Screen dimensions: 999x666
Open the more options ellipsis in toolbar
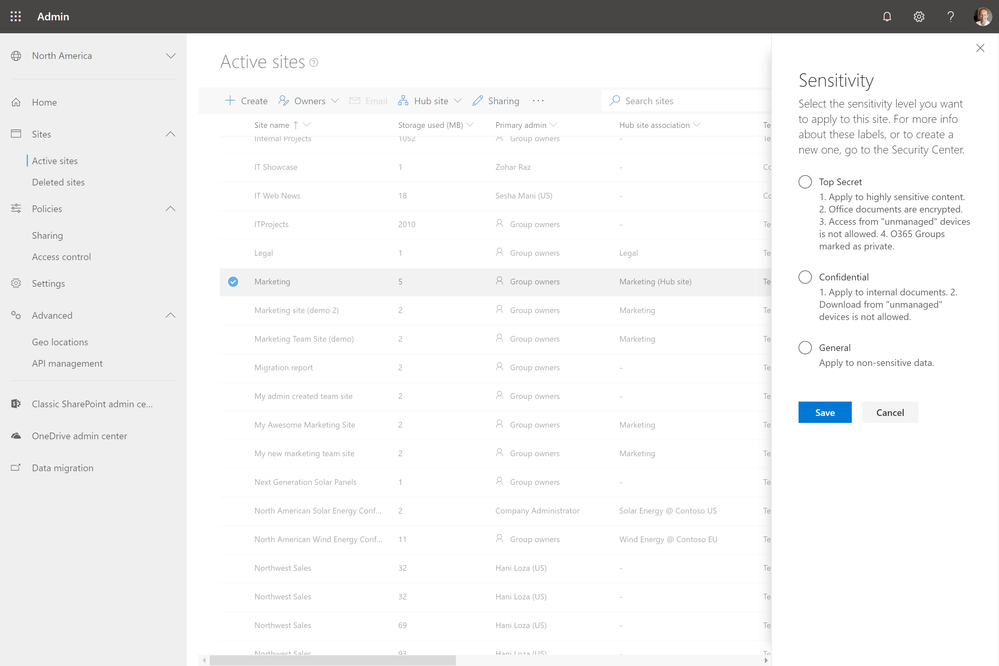[x=538, y=101]
